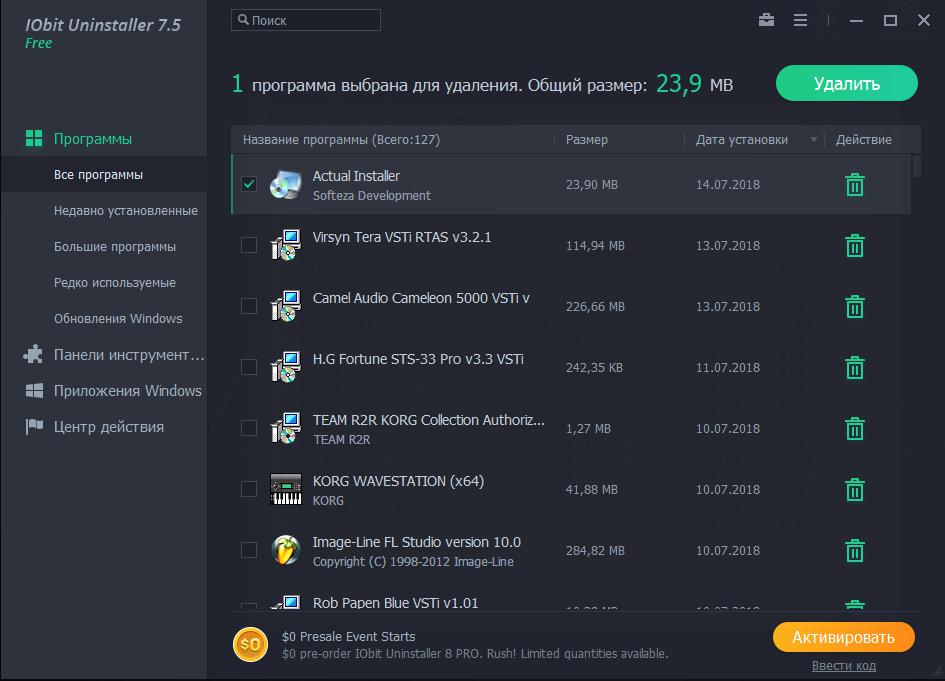945x681 pixels.
Task: Click the search magnifier icon
Action: click(243, 20)
